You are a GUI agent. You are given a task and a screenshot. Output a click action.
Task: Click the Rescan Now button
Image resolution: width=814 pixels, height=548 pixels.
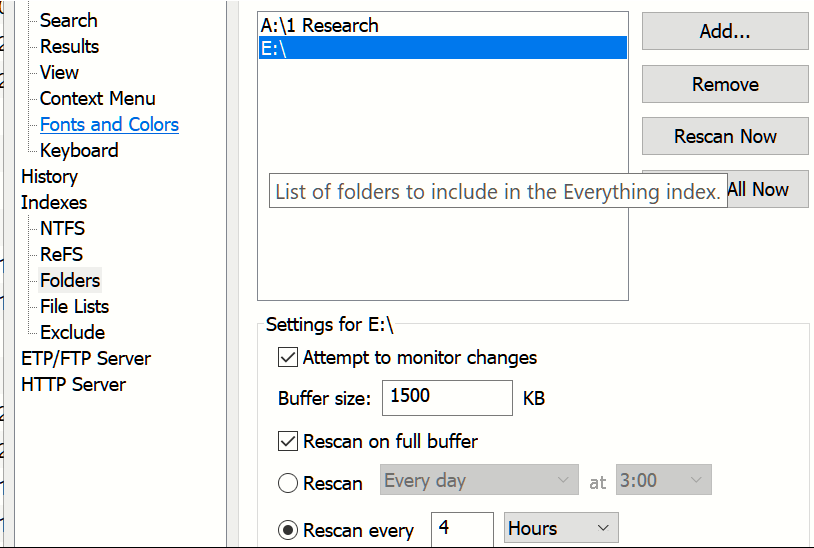tap(725, 136)
